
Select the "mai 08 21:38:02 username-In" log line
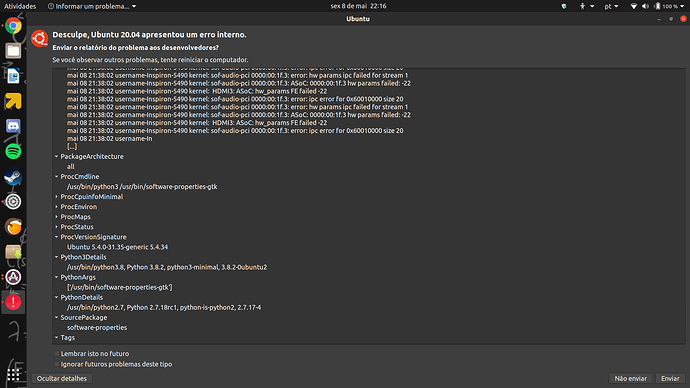pos(110,139)
